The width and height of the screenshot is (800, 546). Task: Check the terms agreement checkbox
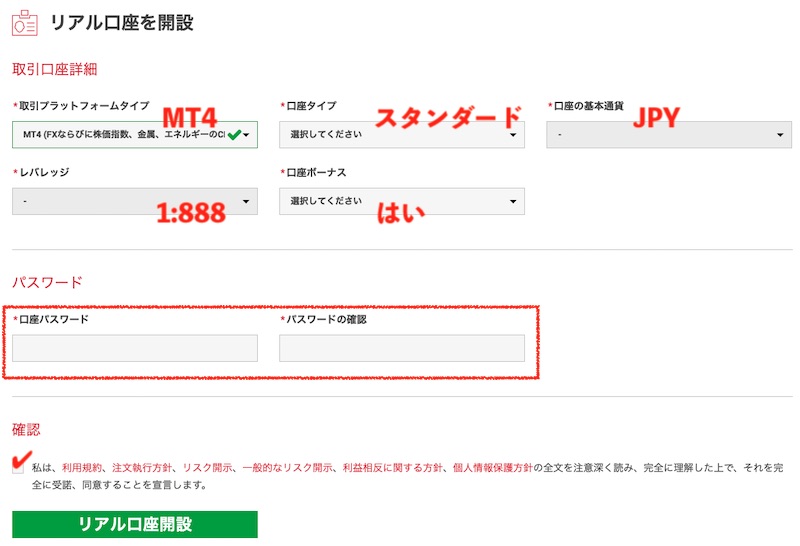[18, 467]
